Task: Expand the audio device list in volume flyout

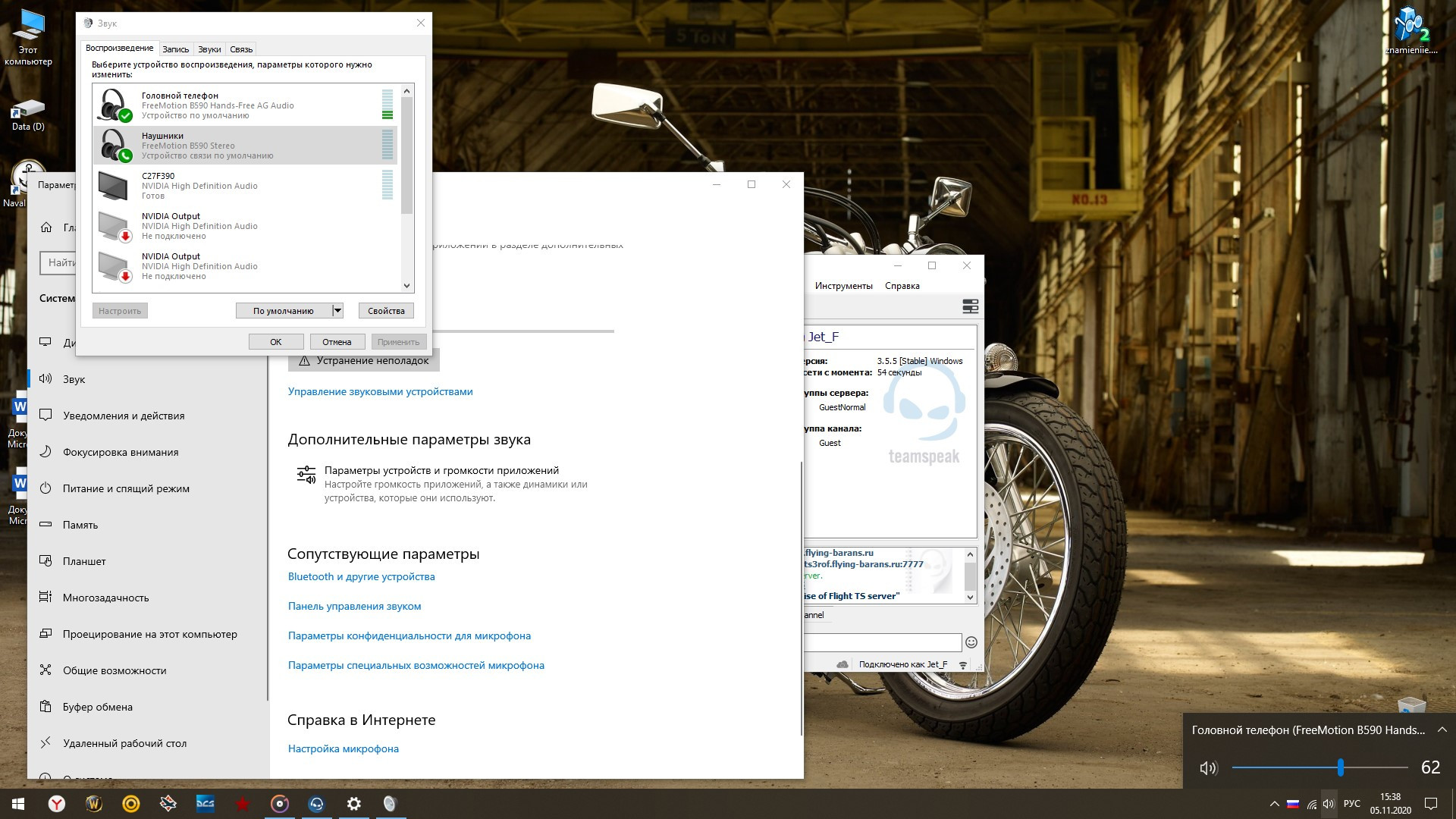Action: point(1442,730)
